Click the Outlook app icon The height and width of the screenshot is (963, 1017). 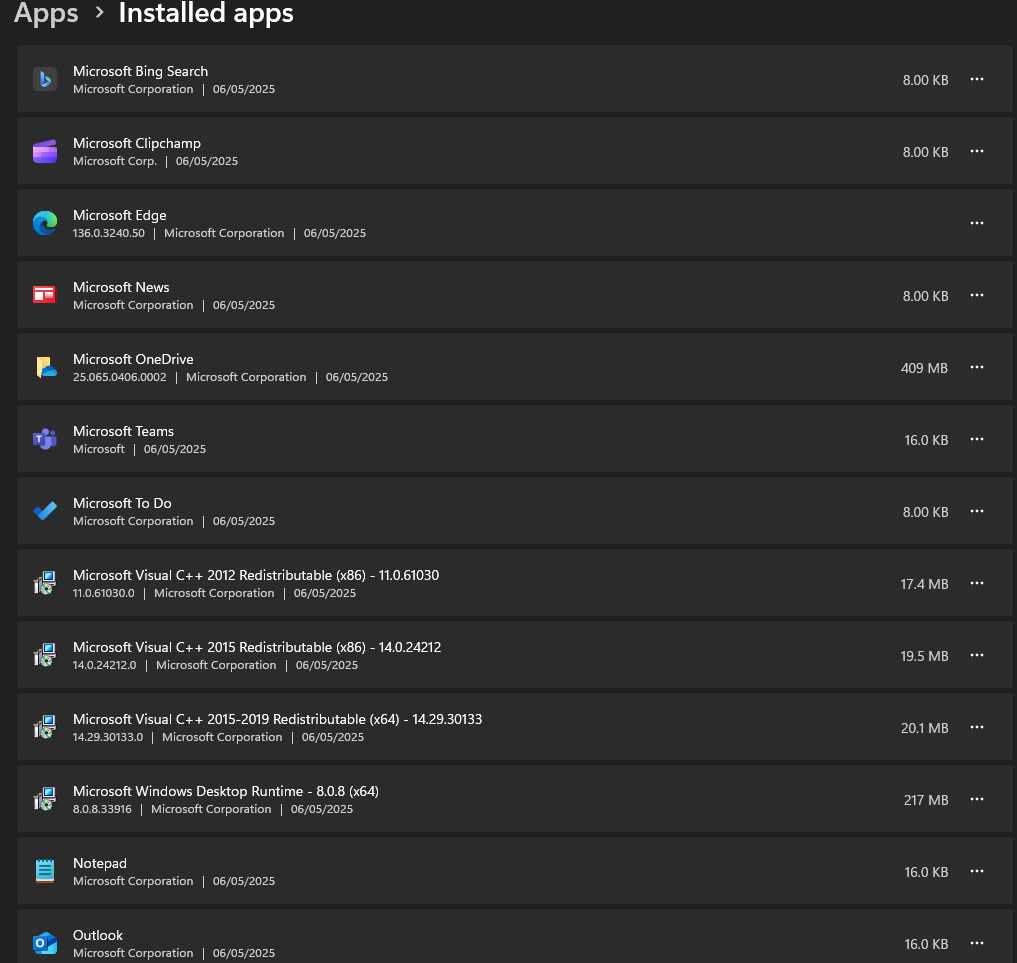tap(45, 943)
